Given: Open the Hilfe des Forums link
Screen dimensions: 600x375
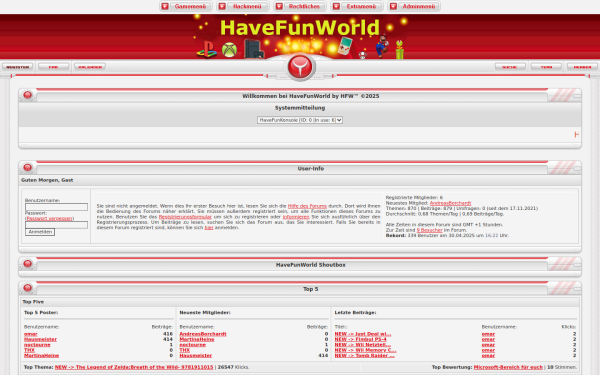Looking at the screenshot, I should point(307,206).
